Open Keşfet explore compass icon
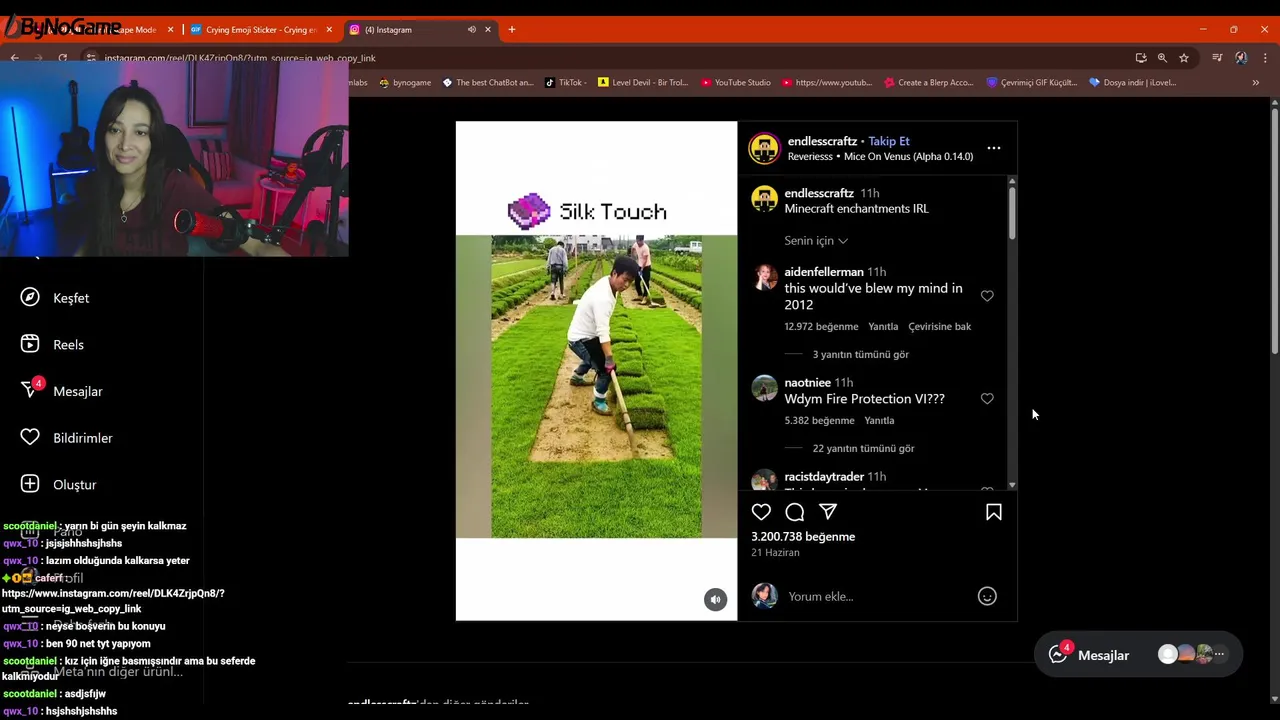The image size is (1280, 720). click(30, 298)
